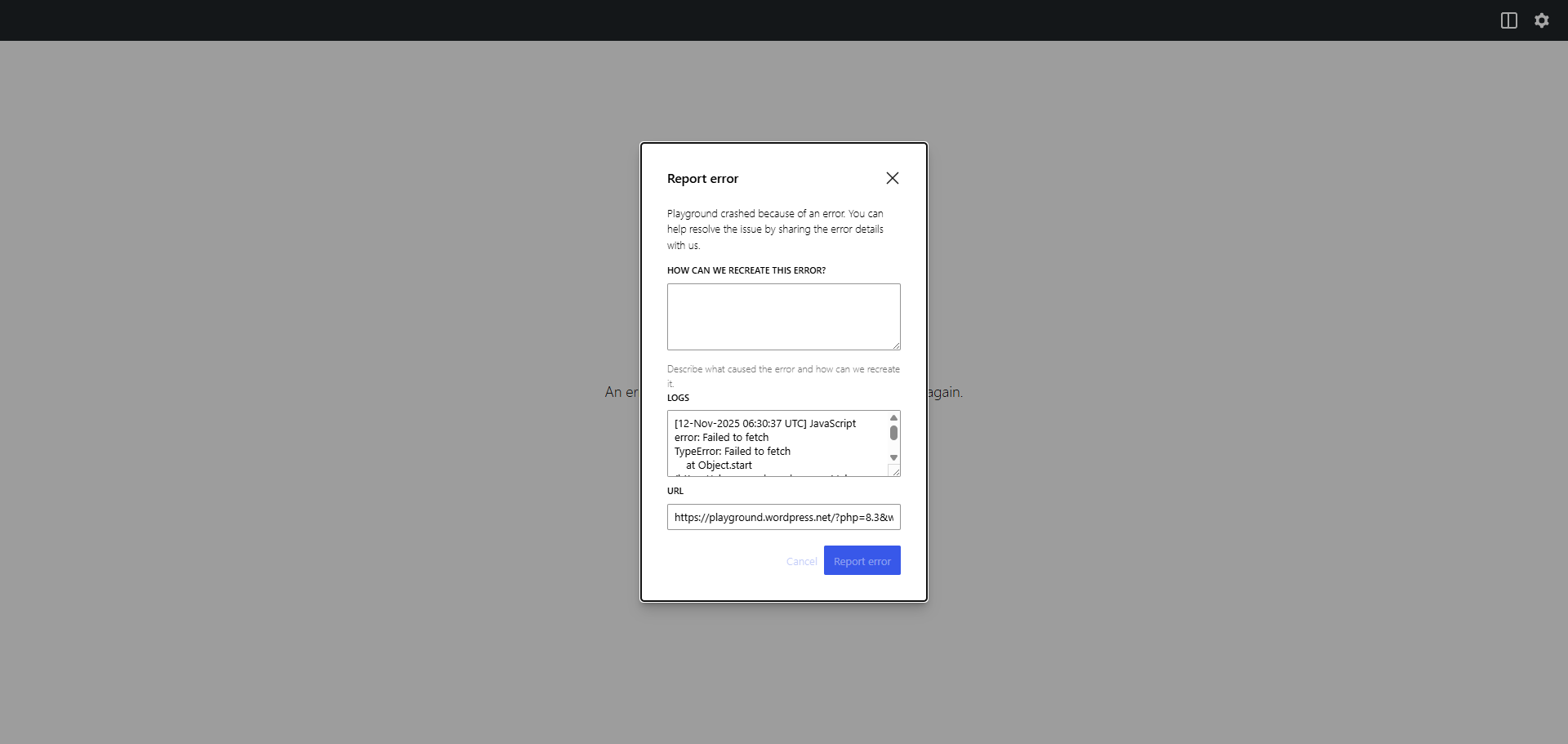Click the resize handle of the Logs box
This screenshot has width=1568, height=744.
coord(894,471)
